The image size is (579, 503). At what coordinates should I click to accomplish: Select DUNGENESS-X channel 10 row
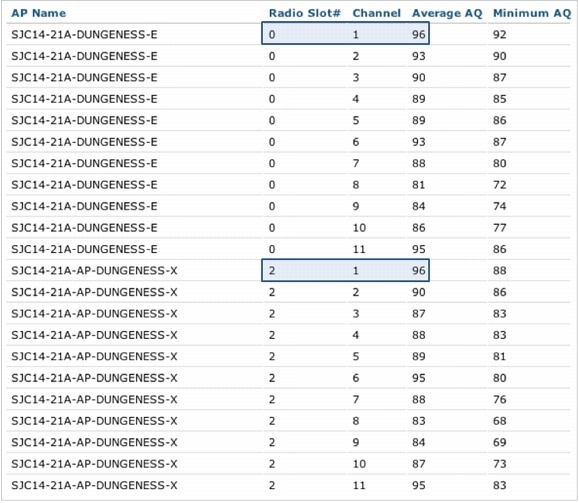tap(288, 463)
